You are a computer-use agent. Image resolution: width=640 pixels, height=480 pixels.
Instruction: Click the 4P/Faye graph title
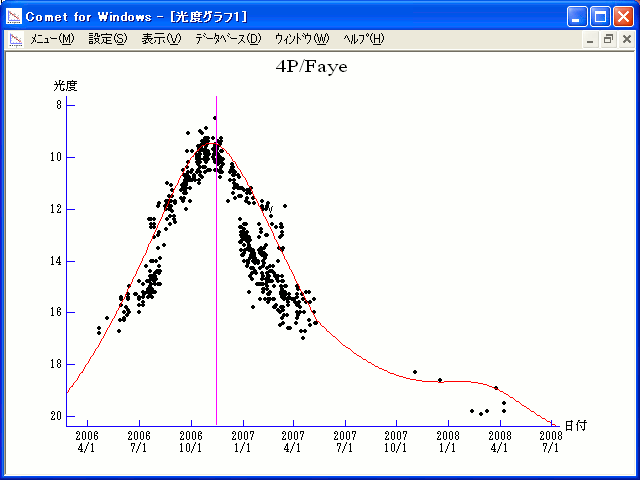tap(311, 67)
